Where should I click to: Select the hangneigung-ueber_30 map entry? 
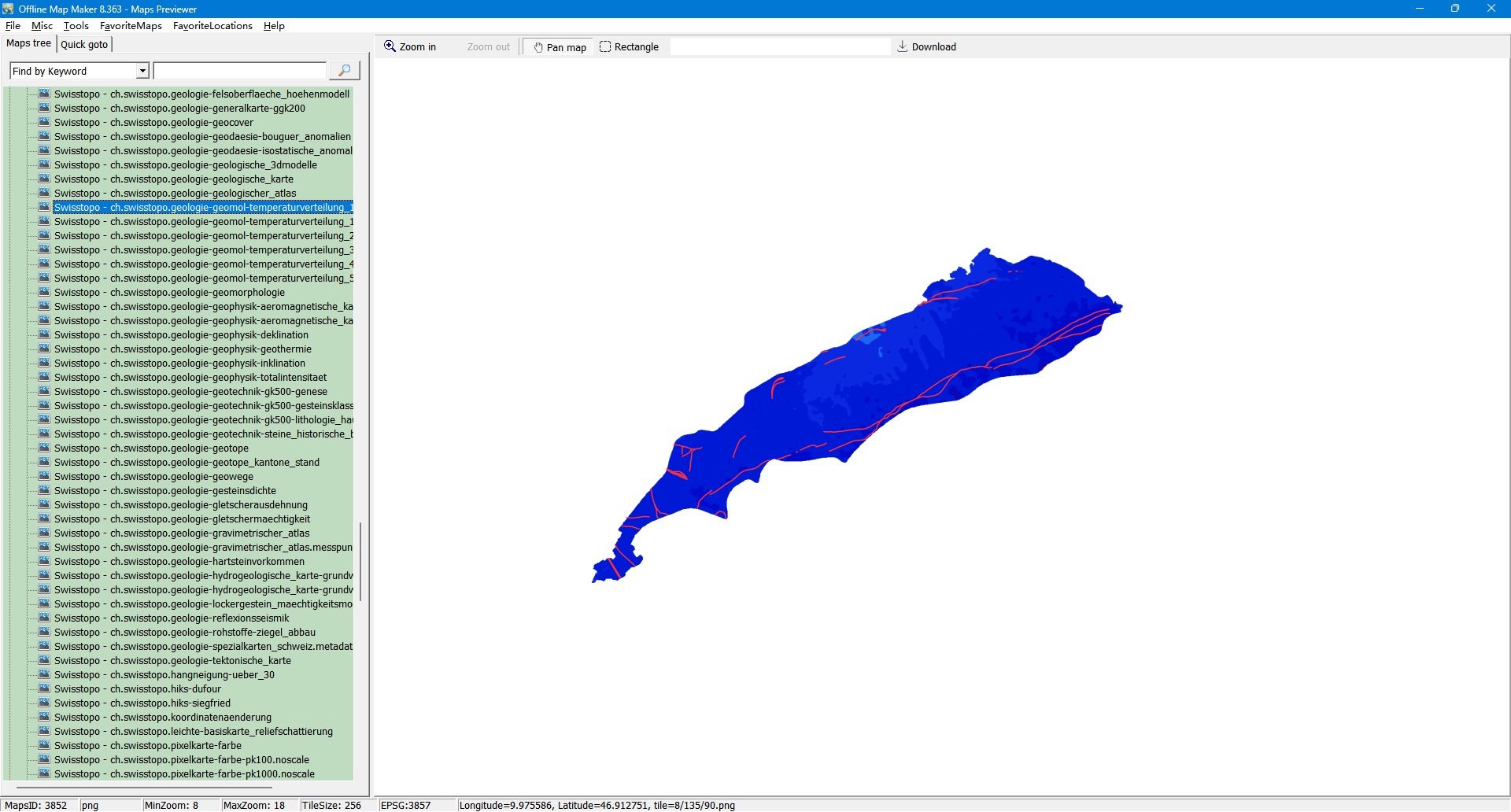[x=164, y=675]
